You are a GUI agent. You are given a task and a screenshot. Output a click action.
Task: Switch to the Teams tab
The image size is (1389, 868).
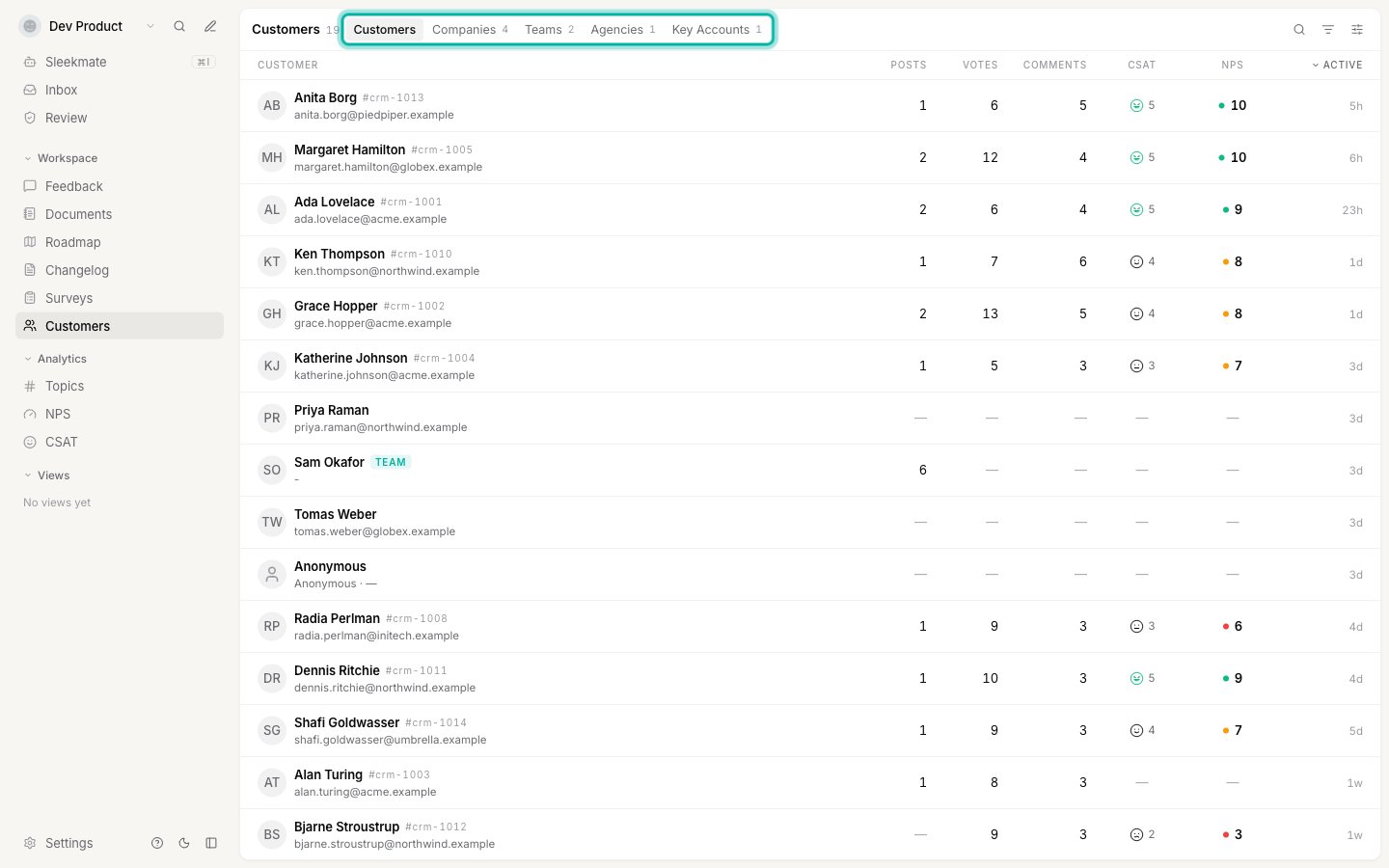(549, 30)
